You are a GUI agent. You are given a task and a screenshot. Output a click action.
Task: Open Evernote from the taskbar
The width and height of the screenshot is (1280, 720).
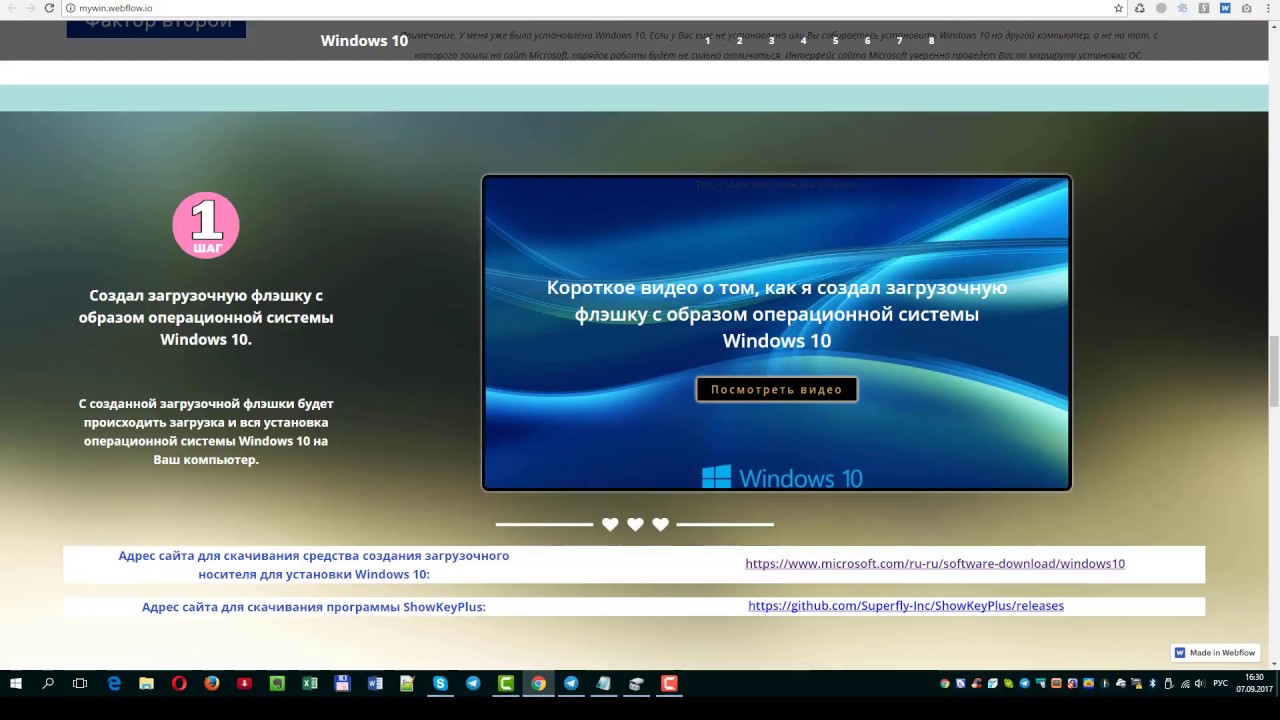(x=277, y=684)
